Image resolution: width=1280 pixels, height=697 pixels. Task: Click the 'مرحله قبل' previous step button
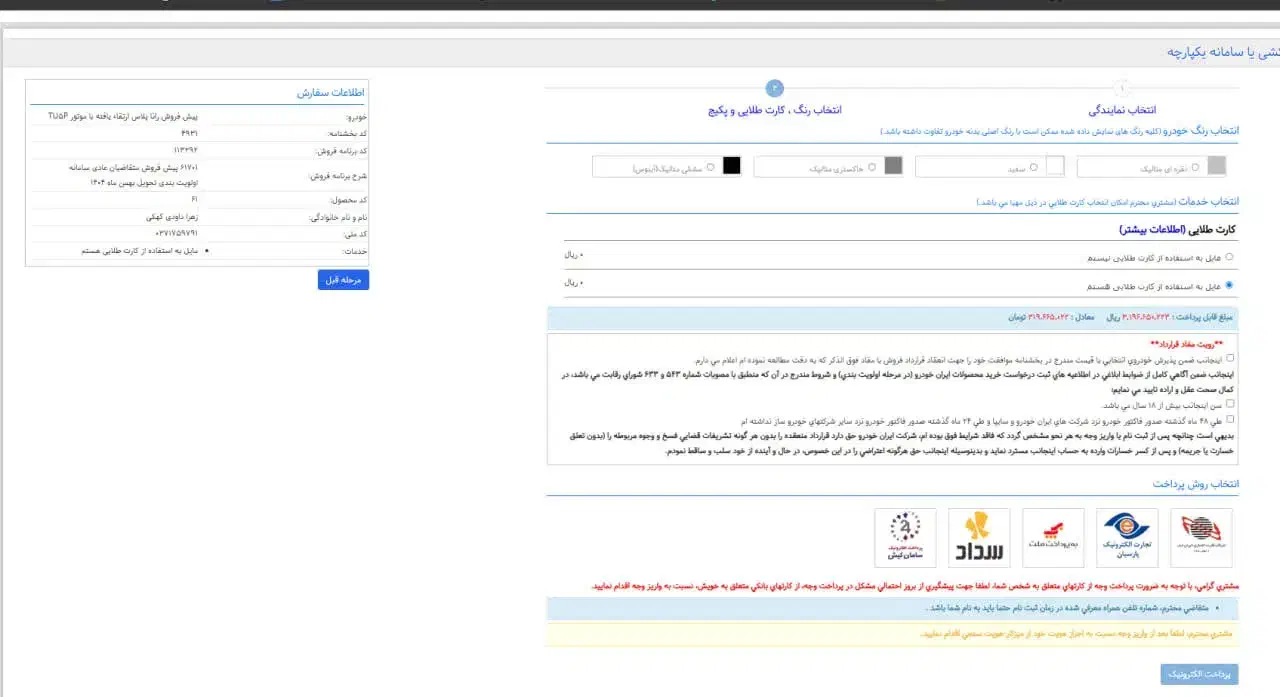coord(343,280)
